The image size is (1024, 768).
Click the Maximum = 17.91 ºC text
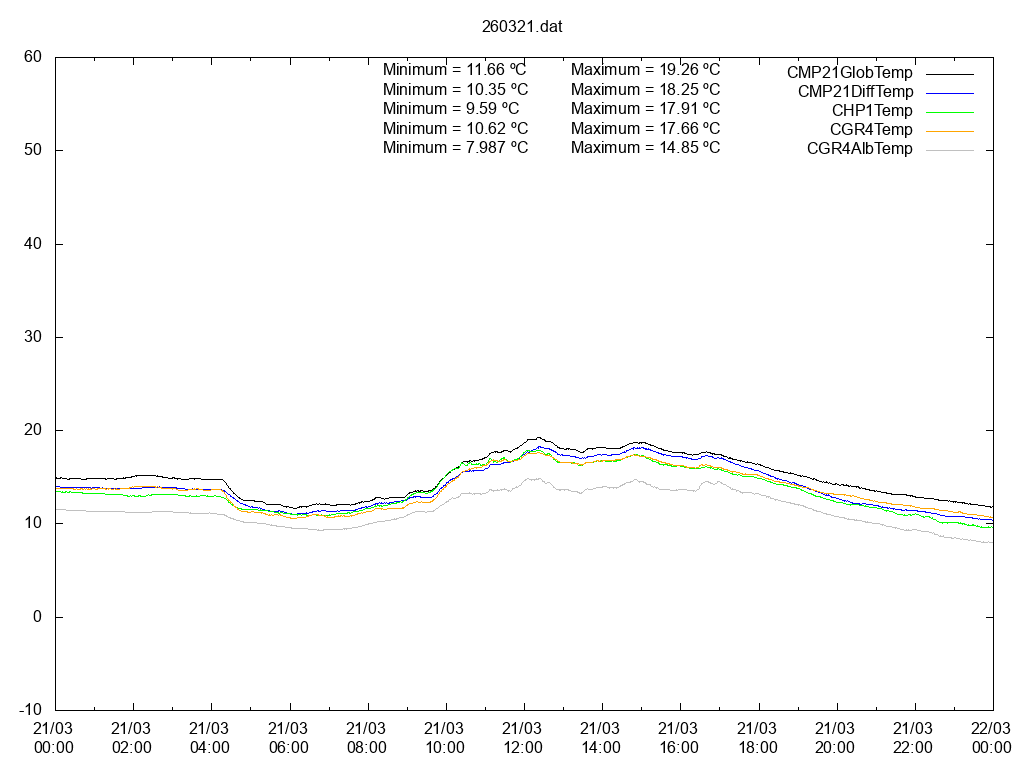click(645, 108)
